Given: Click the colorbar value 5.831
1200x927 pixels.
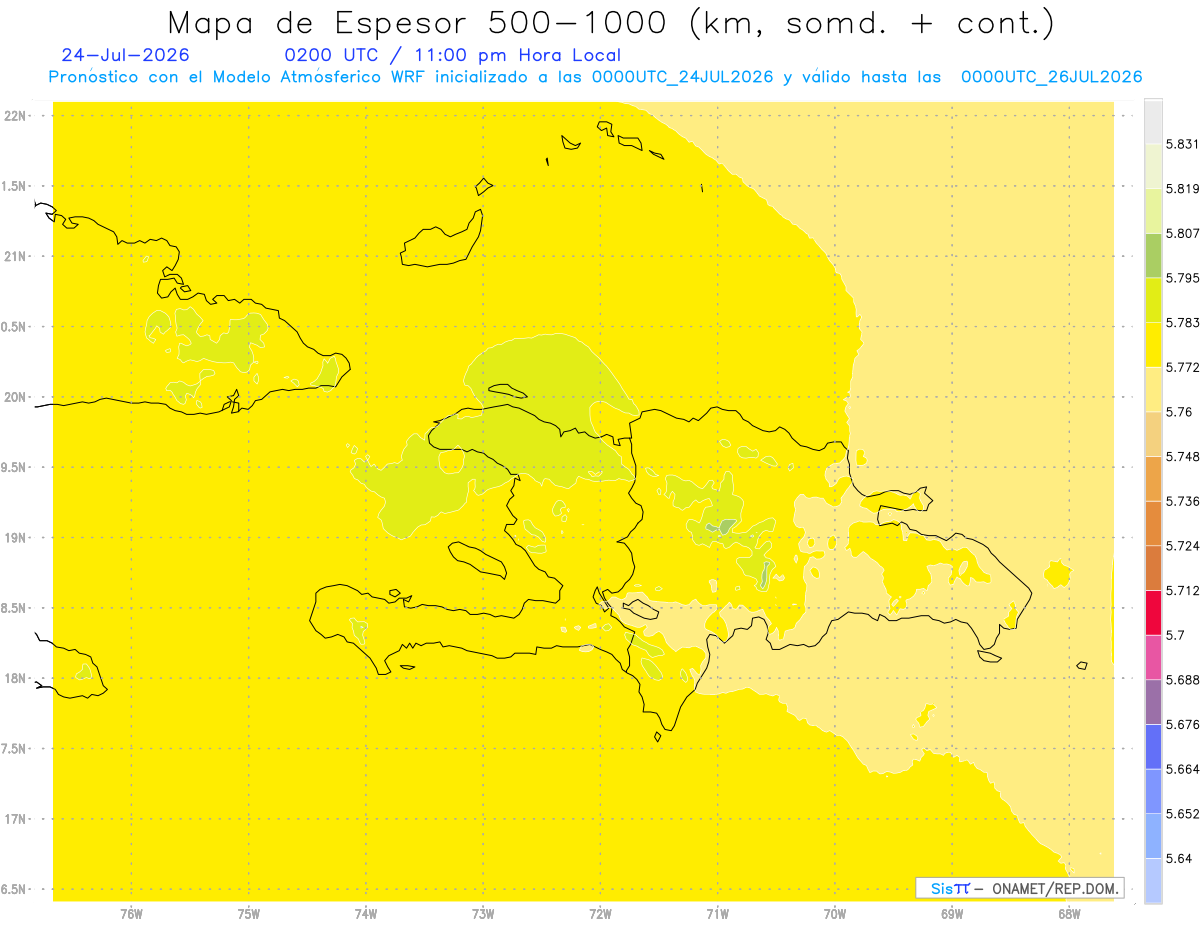Looking at the screenshot, I should (x=1182, y=144).
